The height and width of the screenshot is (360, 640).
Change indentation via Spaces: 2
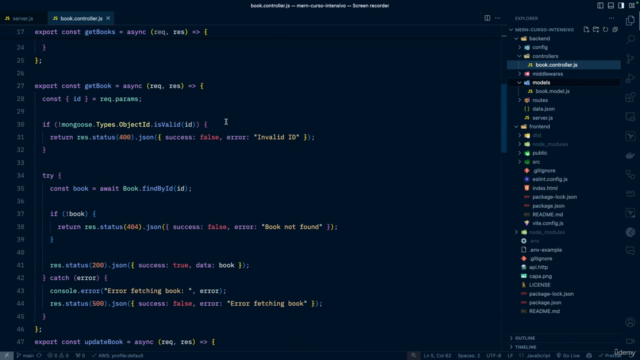[x=469, y=356]
